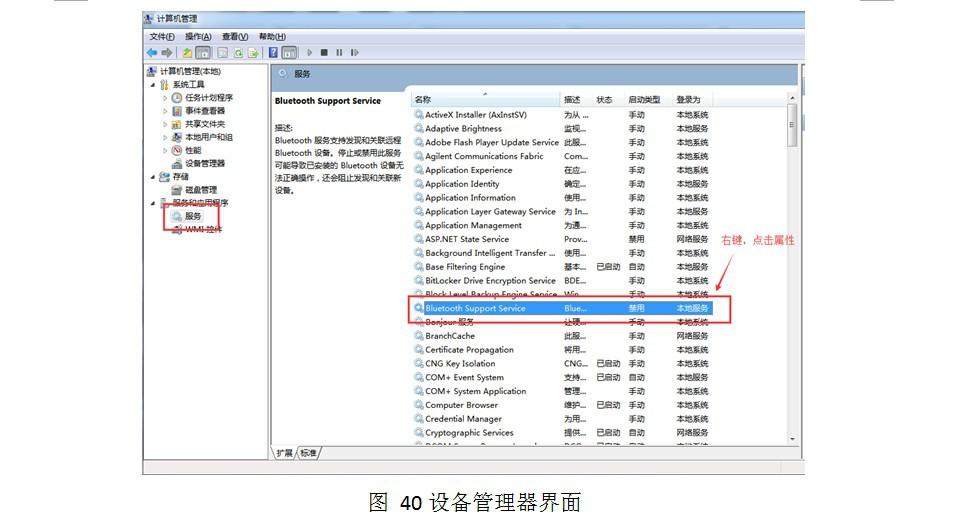Select 设备管理器 in the left tree

(x=204, y=163)
